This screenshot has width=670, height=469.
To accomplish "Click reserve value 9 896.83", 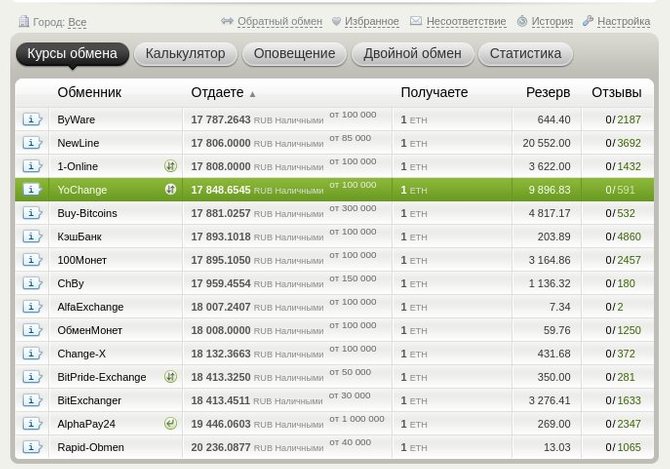I will tap(550, 190).
